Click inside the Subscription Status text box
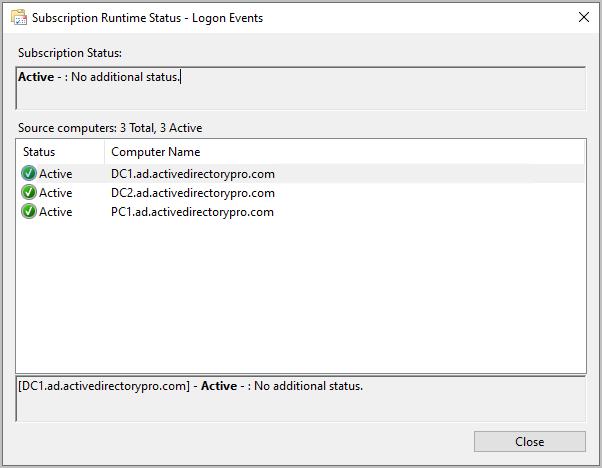Screen dimensions: 602x468 click(x=300, y=89)
